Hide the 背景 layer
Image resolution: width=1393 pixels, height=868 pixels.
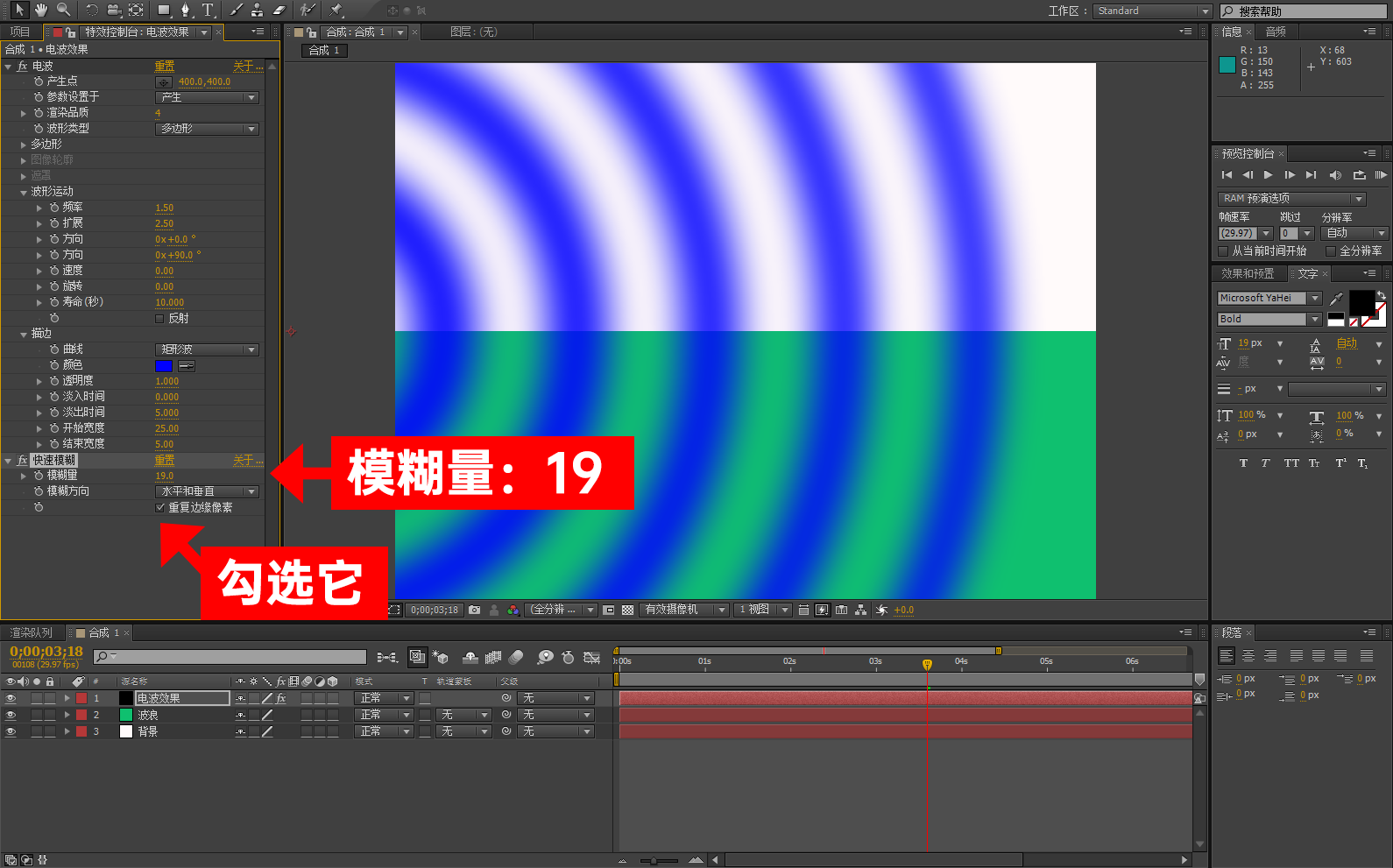11,731
